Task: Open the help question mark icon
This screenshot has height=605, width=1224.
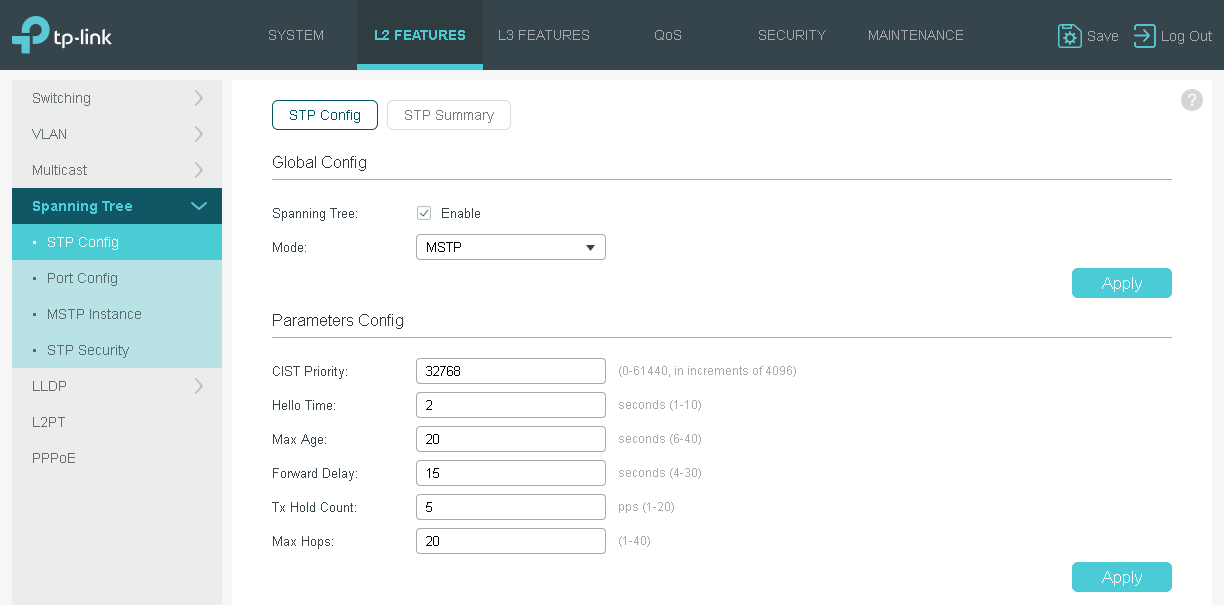Action: 1192,100
